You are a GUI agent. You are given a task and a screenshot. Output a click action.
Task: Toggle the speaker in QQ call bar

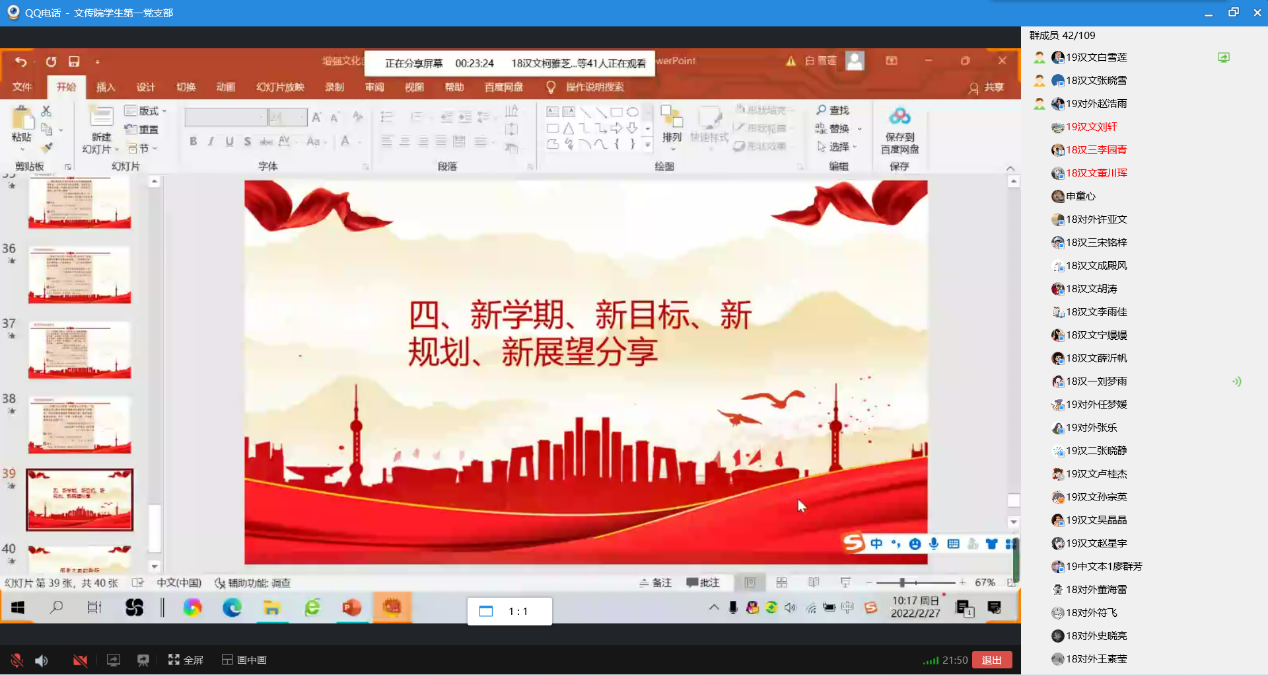42,660
